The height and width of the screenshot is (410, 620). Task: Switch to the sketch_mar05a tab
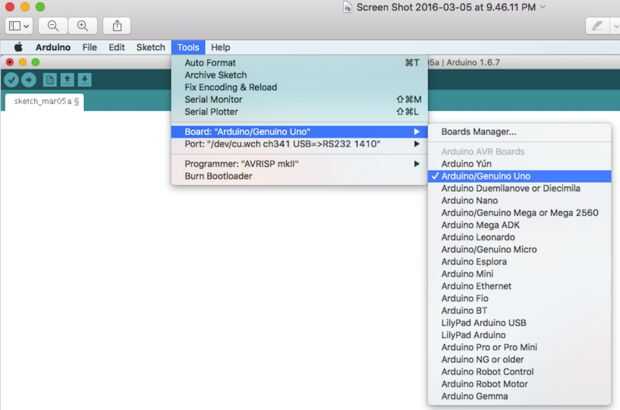click(x=45, y=102)
